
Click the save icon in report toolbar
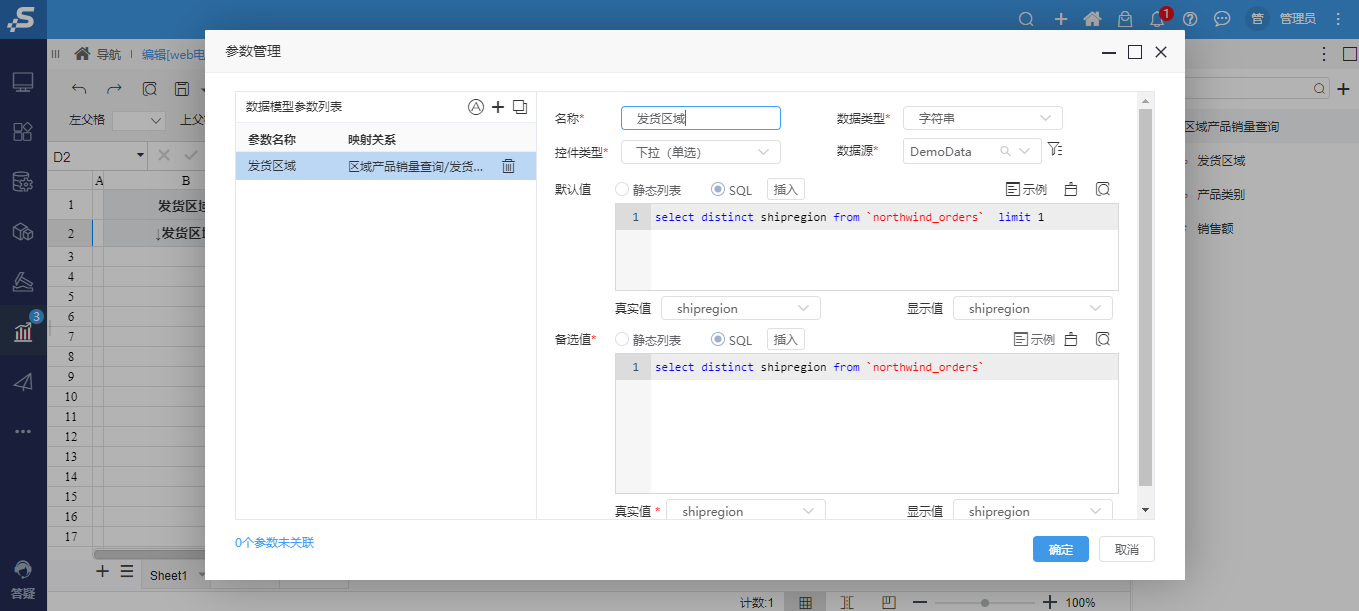click(x=182, y=89)
